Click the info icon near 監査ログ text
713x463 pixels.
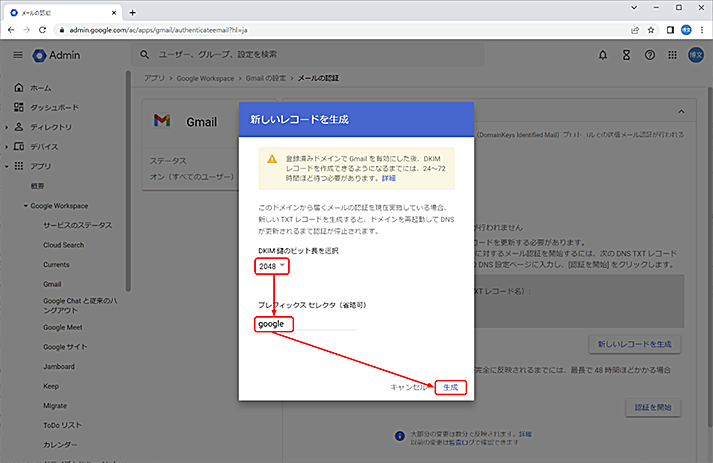pyautogui.click(x=400, y=436)
